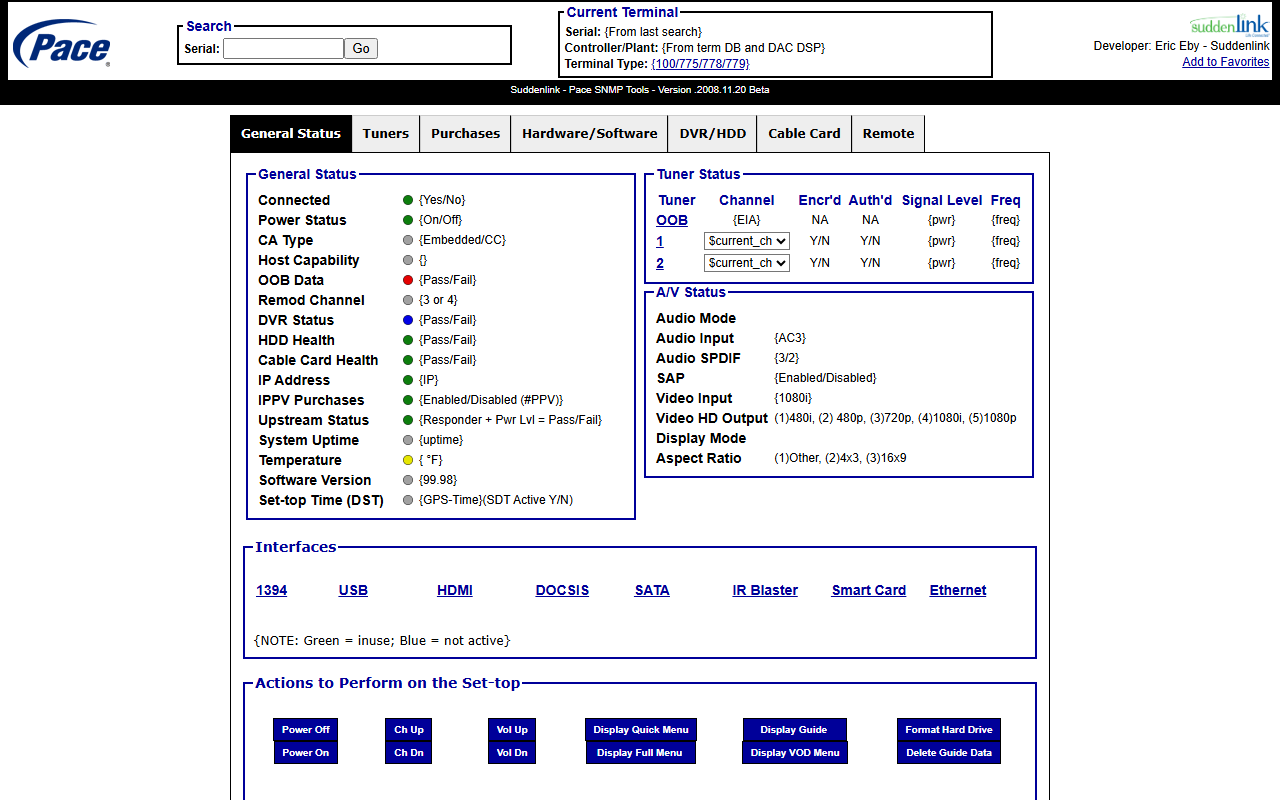The image size is (1280, 800).
Task: Open the 1394 interface link
Action: [x=272, y=590]
